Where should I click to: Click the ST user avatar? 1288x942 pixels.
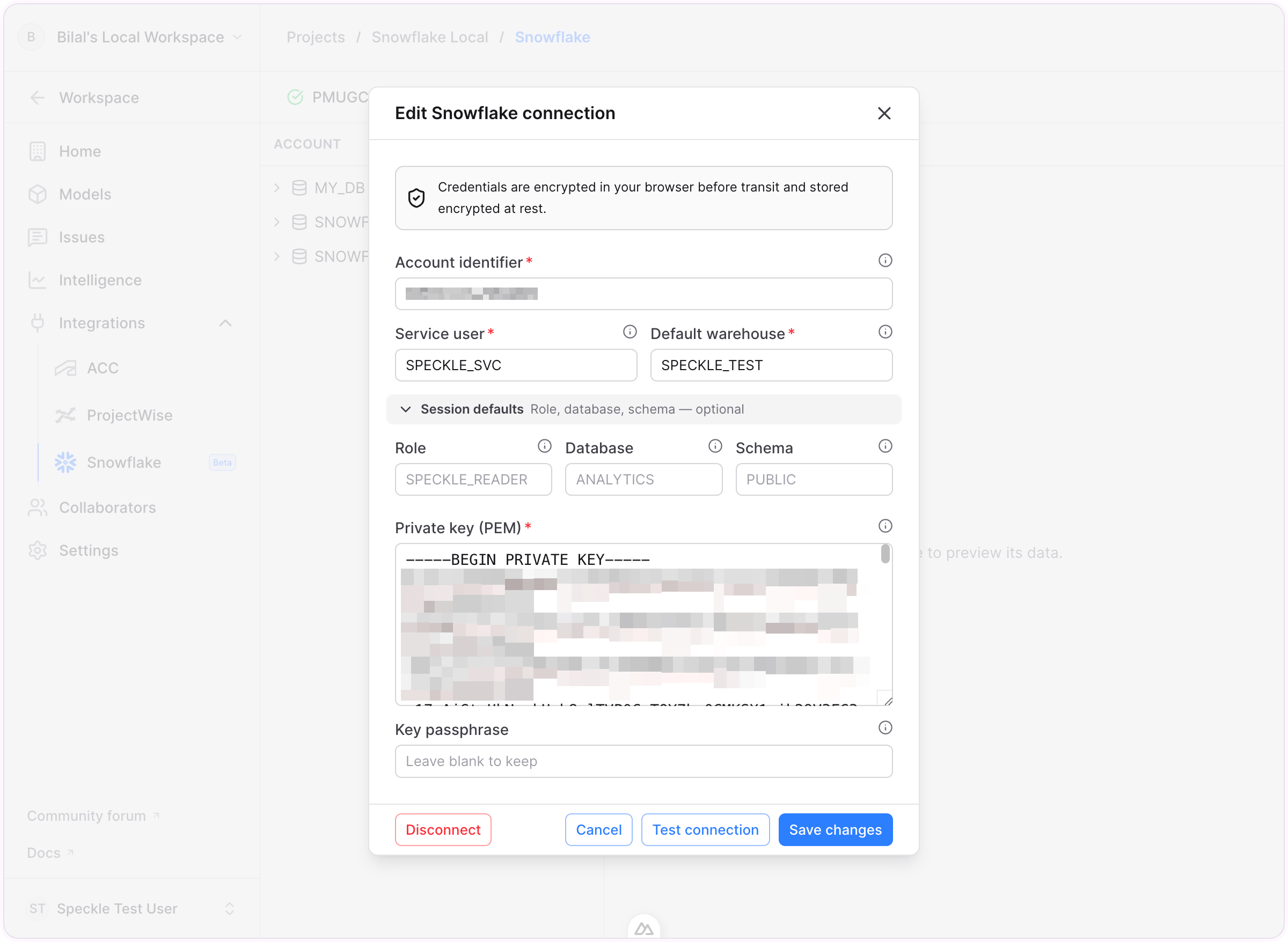pyautogui.click(x=38, y=908)
